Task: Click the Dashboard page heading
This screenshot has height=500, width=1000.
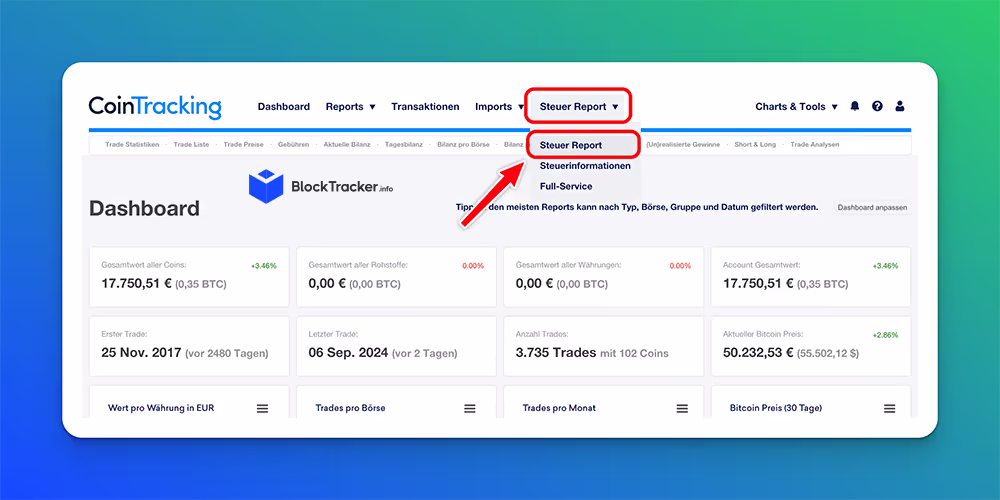Action: point(144,208)
